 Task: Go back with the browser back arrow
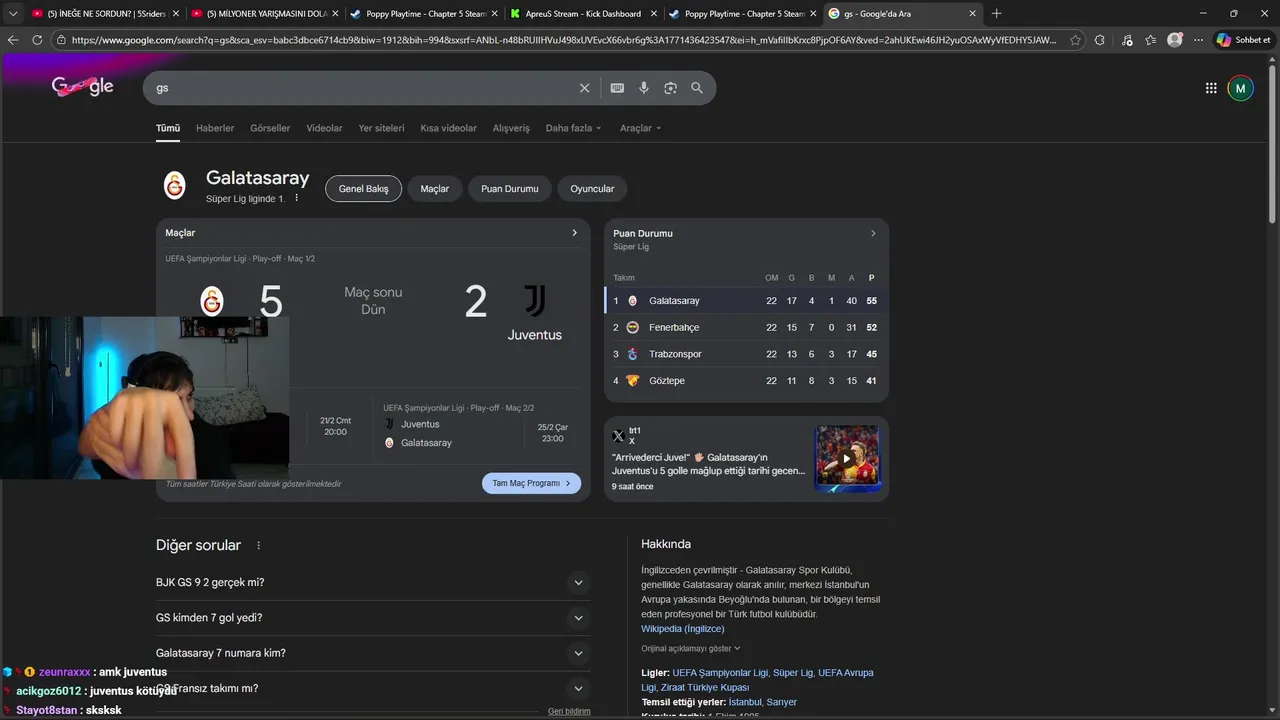coord(13,40)
